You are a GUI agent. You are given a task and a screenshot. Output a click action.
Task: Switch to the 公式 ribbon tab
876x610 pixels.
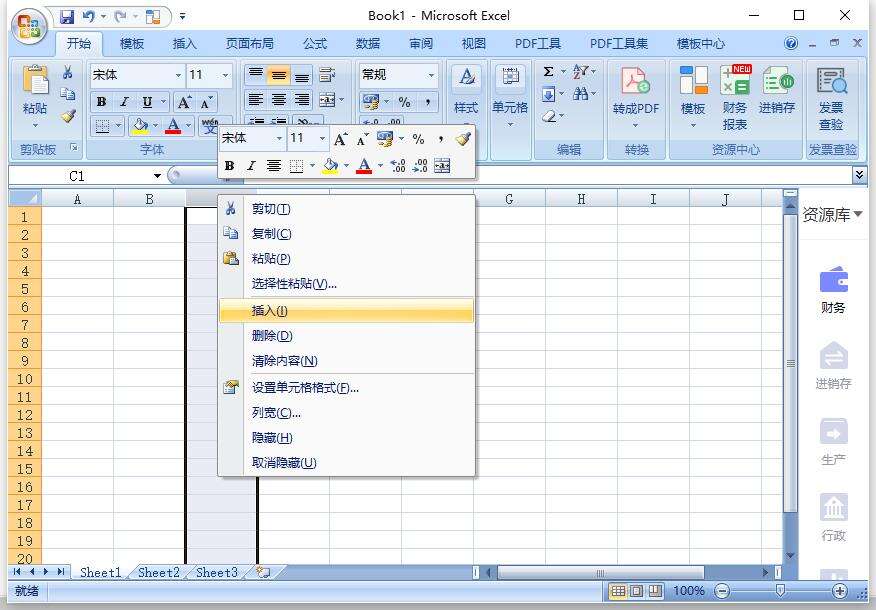pyautogui.click(x=315, y=44)
